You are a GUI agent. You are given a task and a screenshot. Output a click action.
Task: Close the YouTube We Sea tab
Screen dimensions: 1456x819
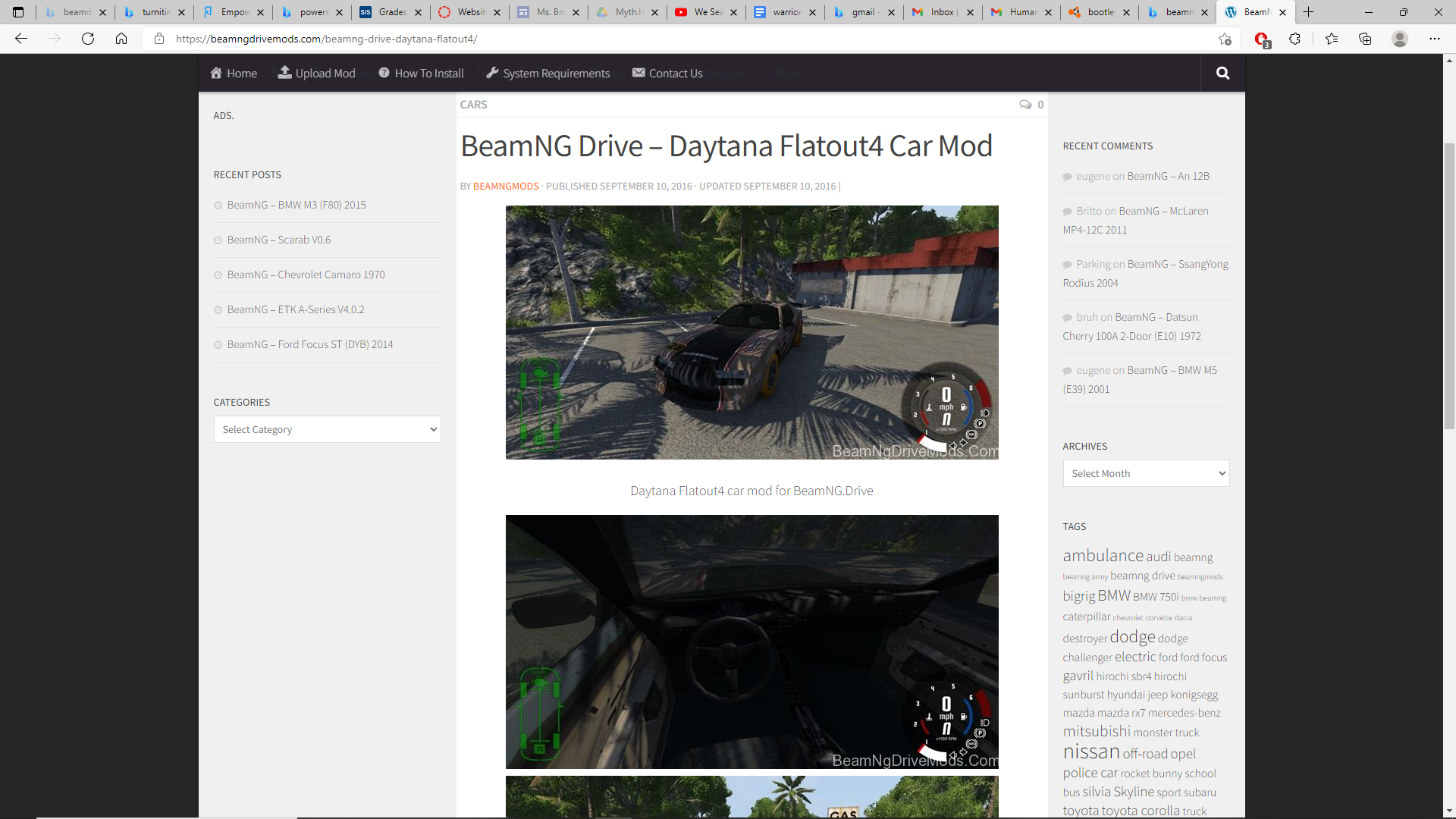tap(733, 12)
